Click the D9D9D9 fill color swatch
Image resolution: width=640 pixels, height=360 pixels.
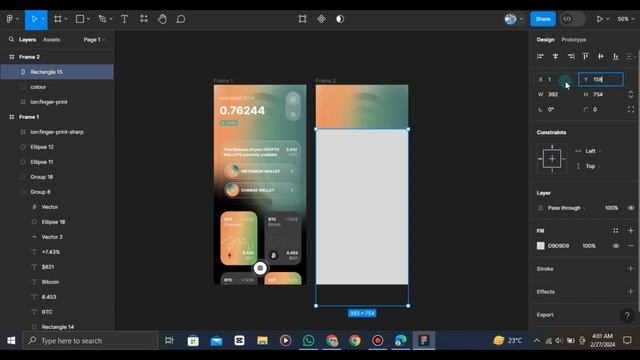[x=540, y=246]
